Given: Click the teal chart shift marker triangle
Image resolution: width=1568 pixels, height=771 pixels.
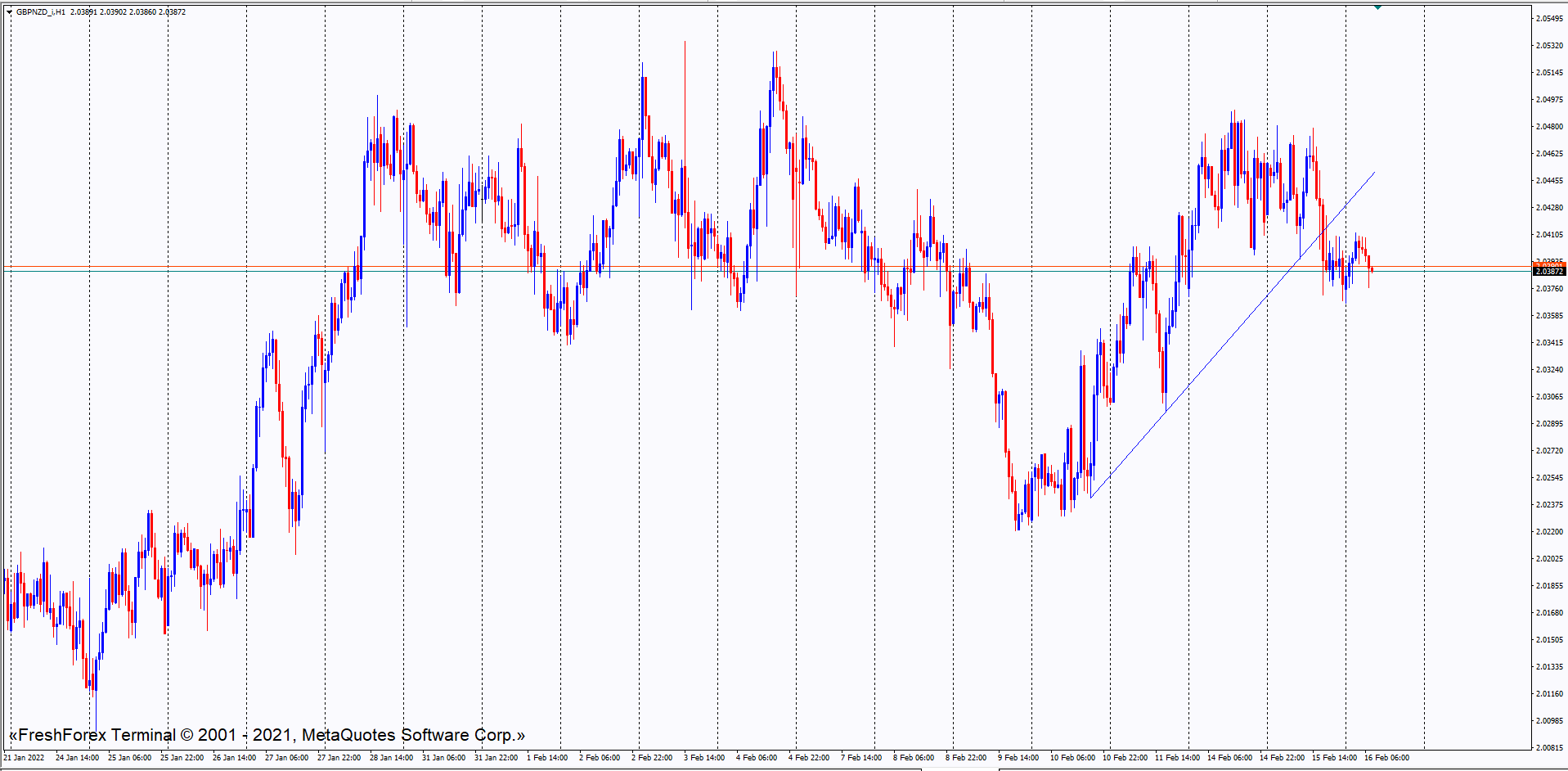Looking at the screenshot, I should [x=1377, y=7].
